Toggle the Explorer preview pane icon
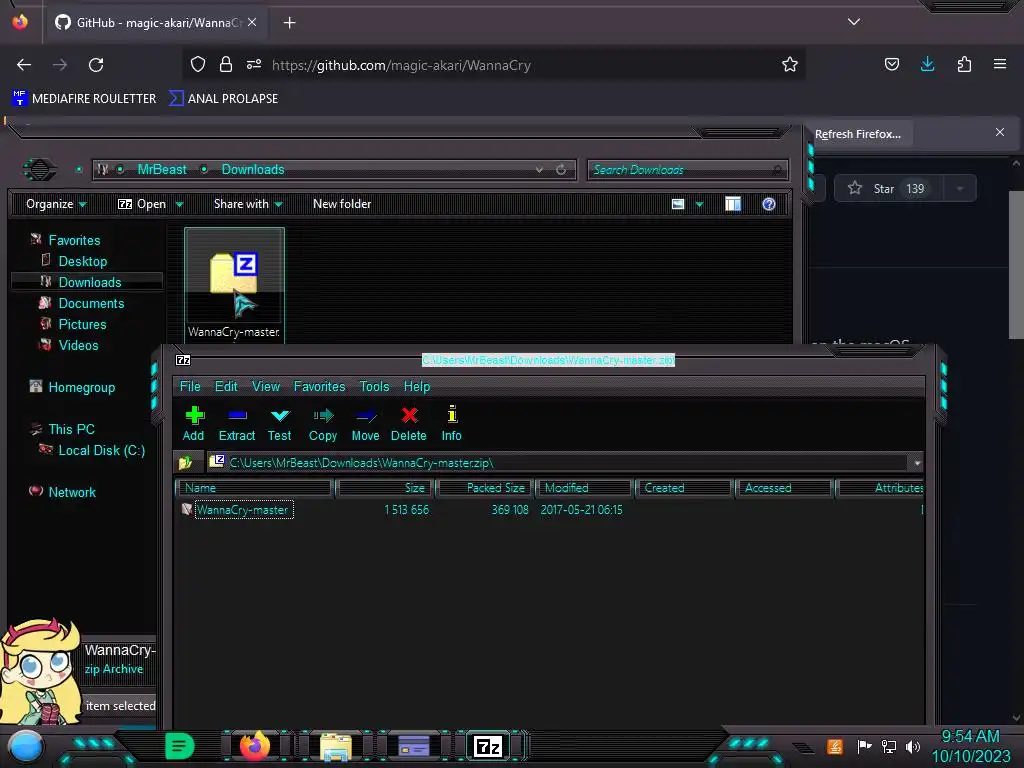1024x768 pixels. 733,204
